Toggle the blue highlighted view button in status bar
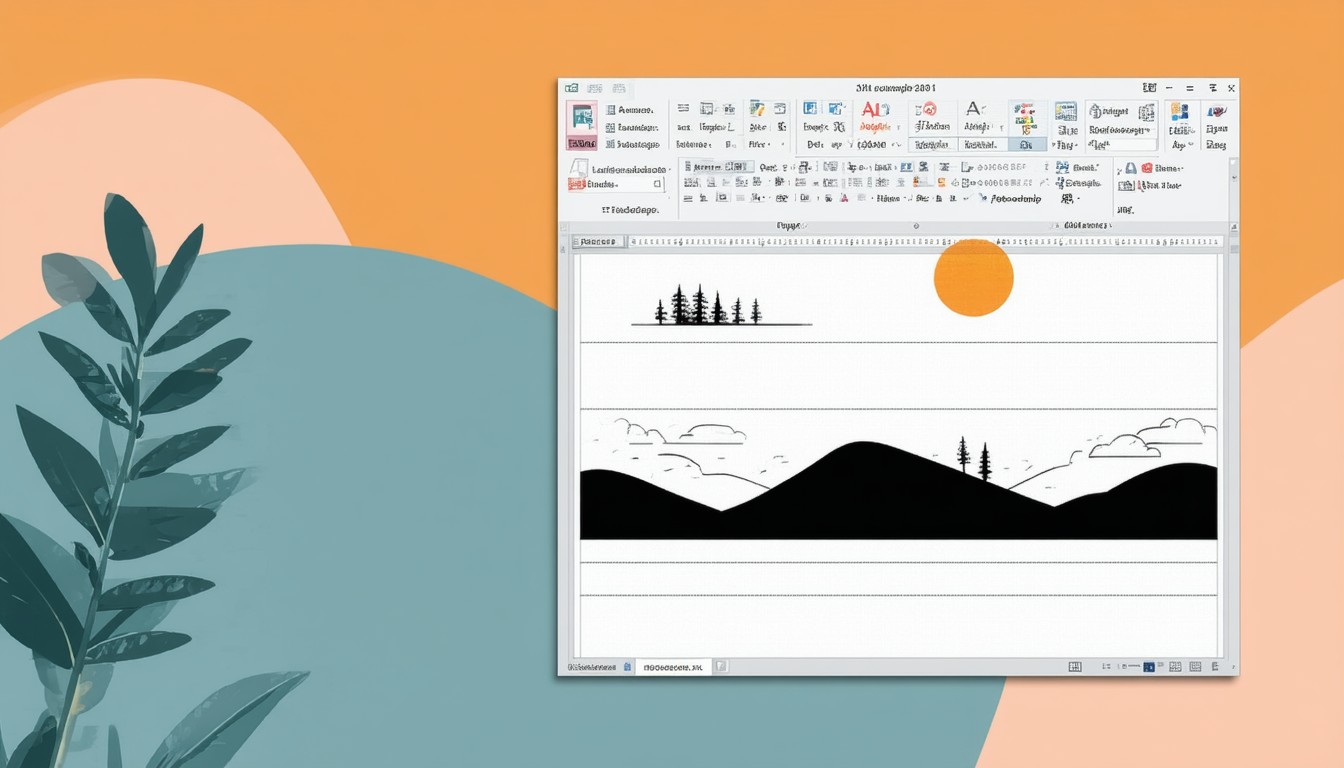The image size is (1344, 768). coord(1149,666)
